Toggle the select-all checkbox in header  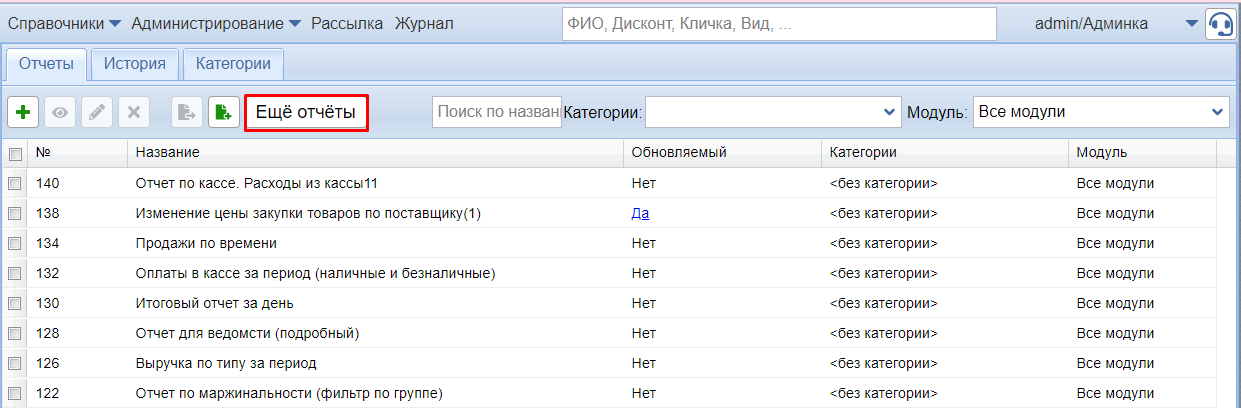[15, 154]
